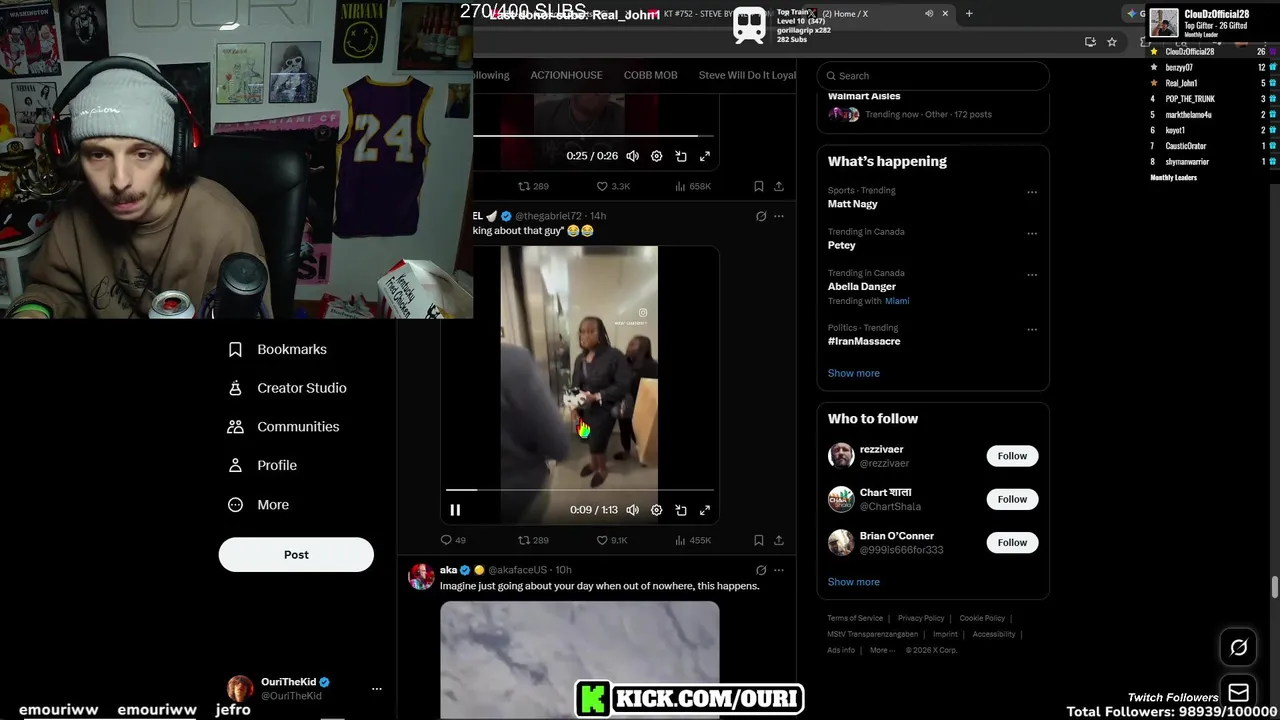Bookmark the post with 658K views
This screenshot has height=720, width=1280.
pyautogui.click(x=759, y=186)
